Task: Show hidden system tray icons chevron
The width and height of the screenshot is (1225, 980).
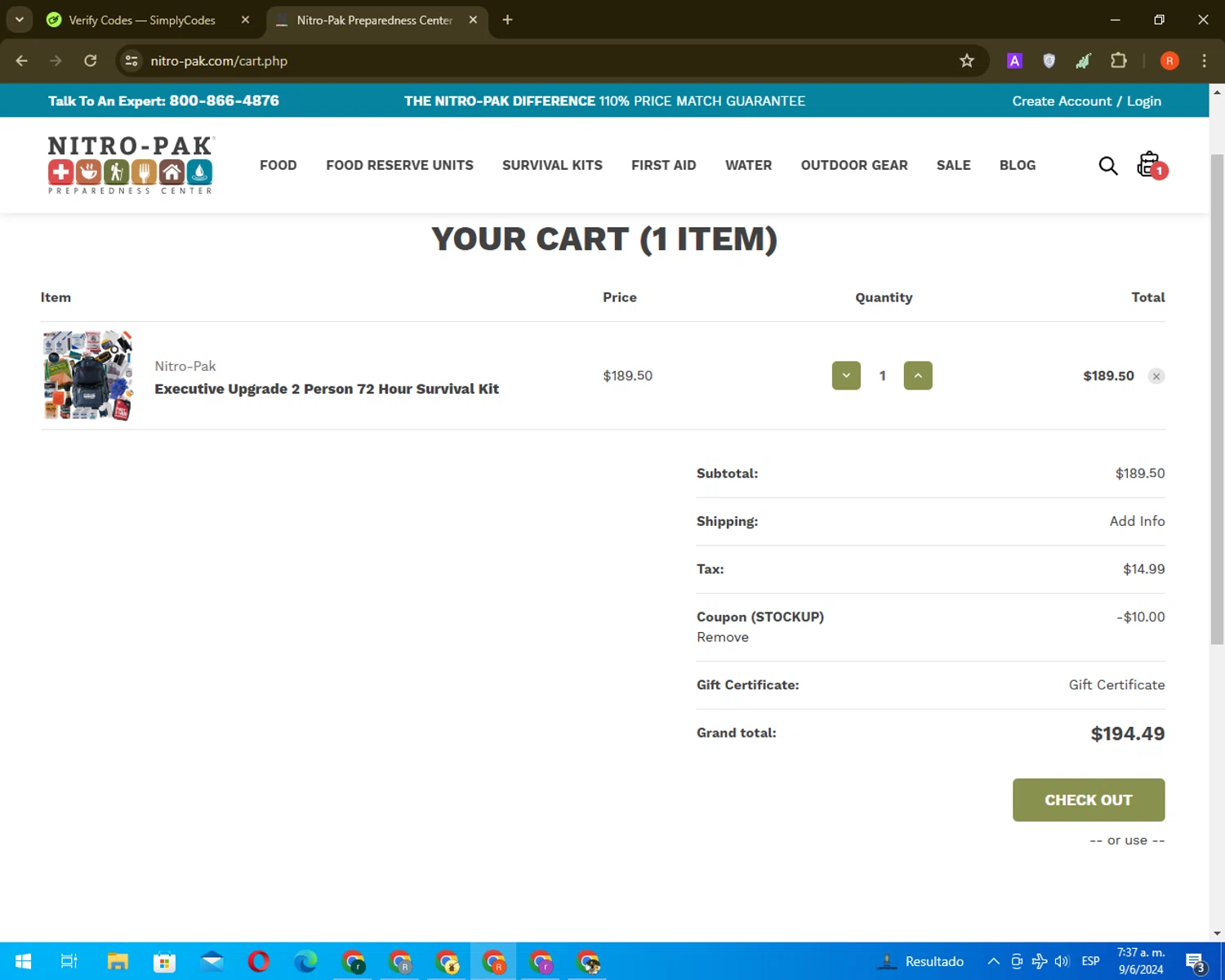Action: coord(993,961)
